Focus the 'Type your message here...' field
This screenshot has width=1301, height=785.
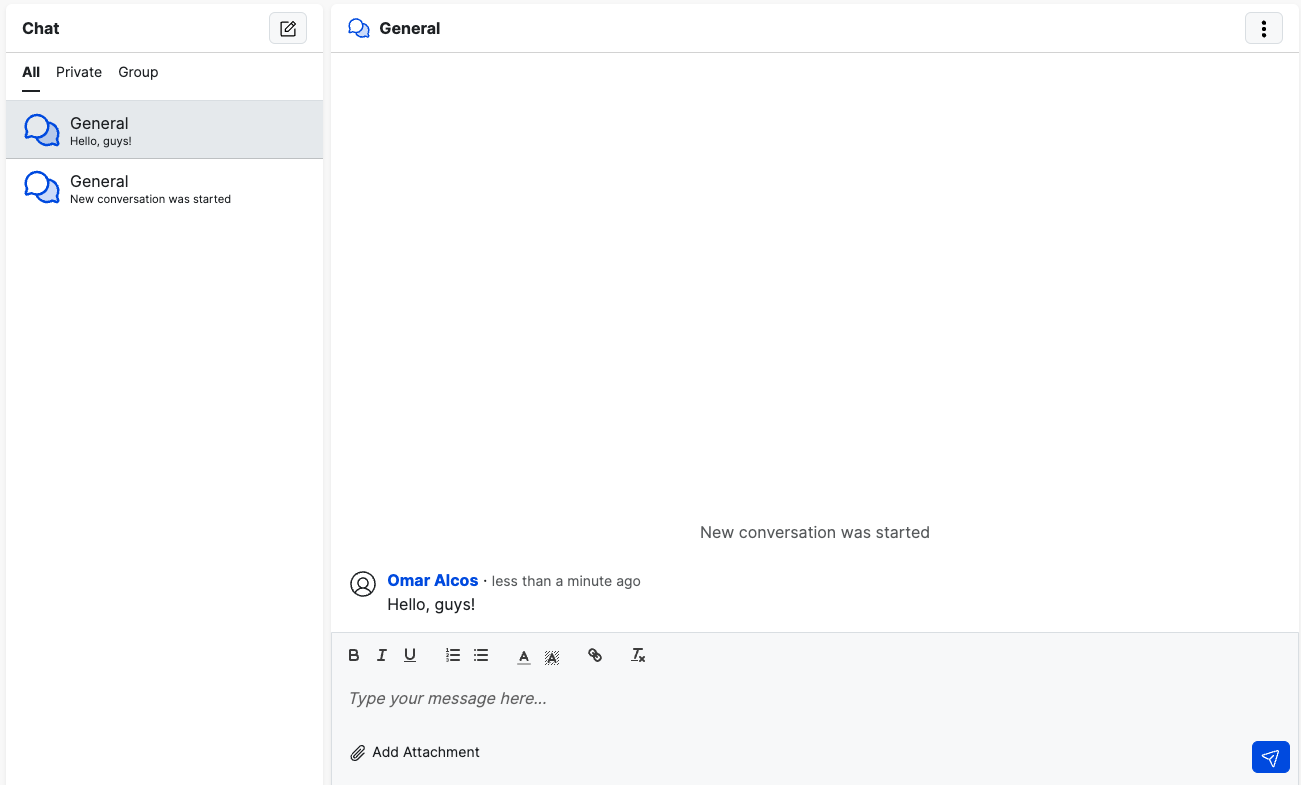coord(815,699)
